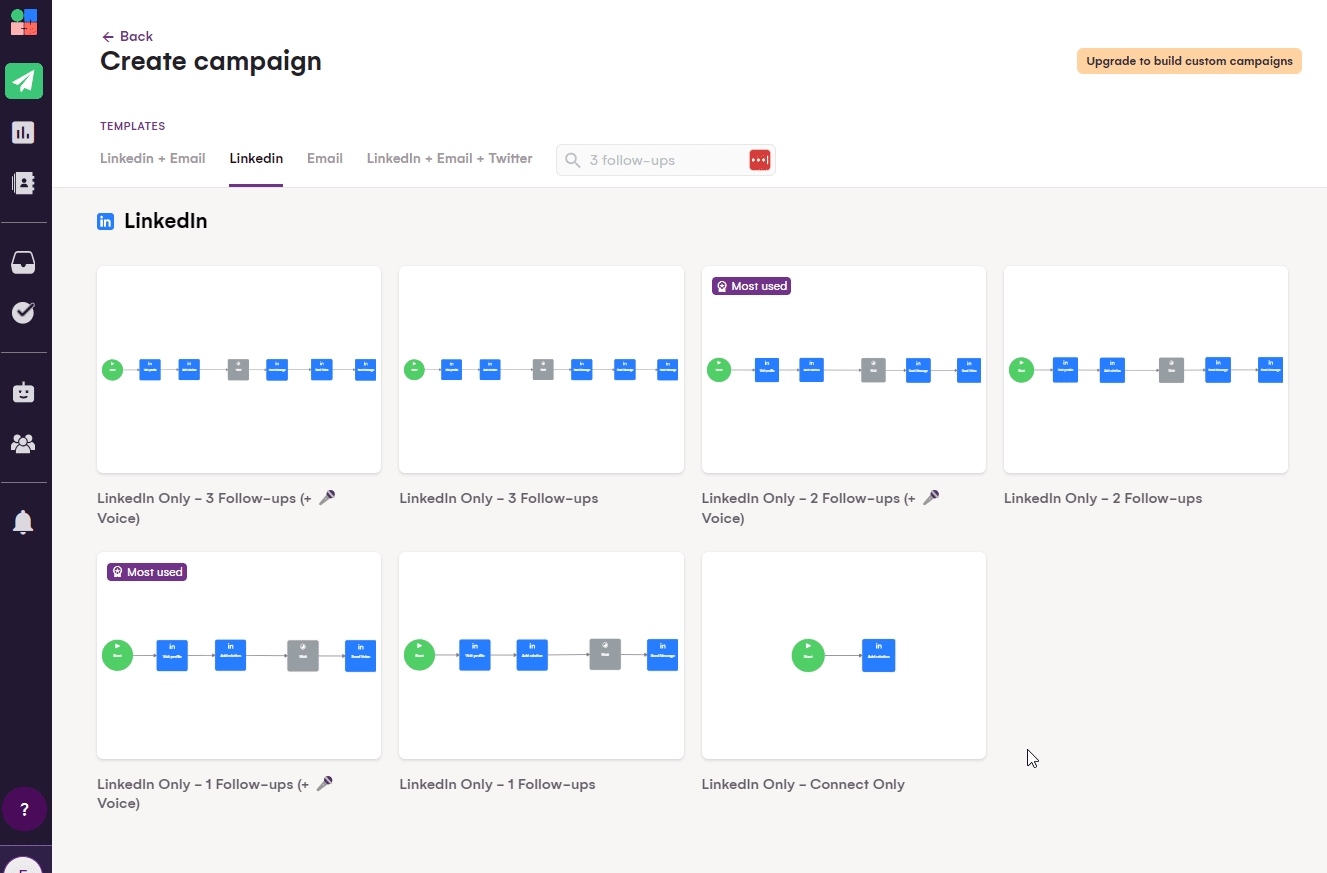Switch to the Linkedin + Email tab

click(153, 158)
